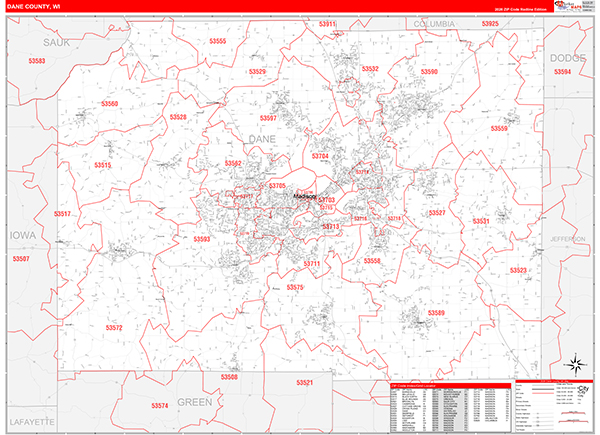Screen dimensions: 600x435
Task: Select ZIP code 53515 label
Action: click(x=103, y=165)
